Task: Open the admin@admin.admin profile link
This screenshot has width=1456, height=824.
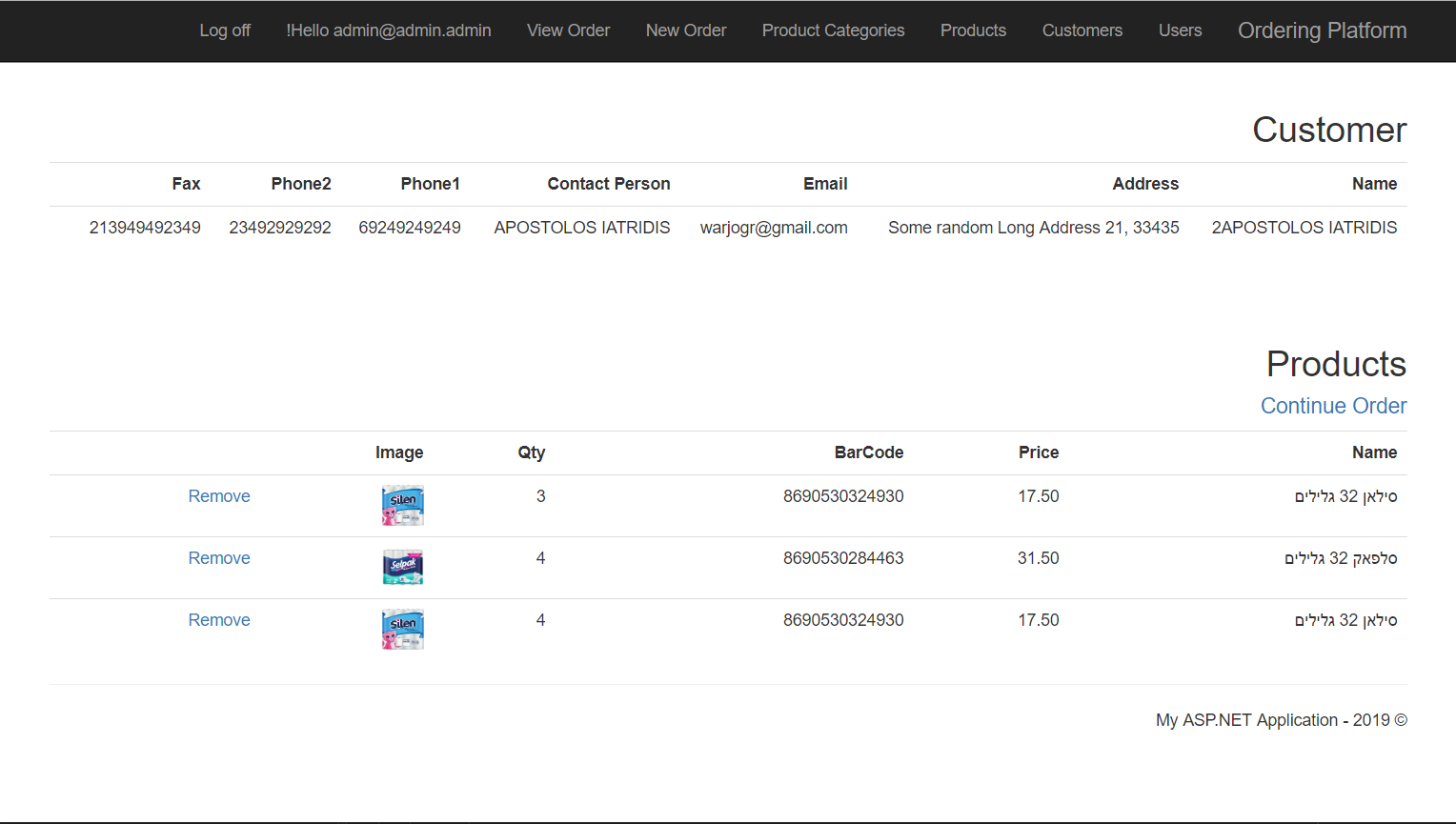Action: point(388,30)
